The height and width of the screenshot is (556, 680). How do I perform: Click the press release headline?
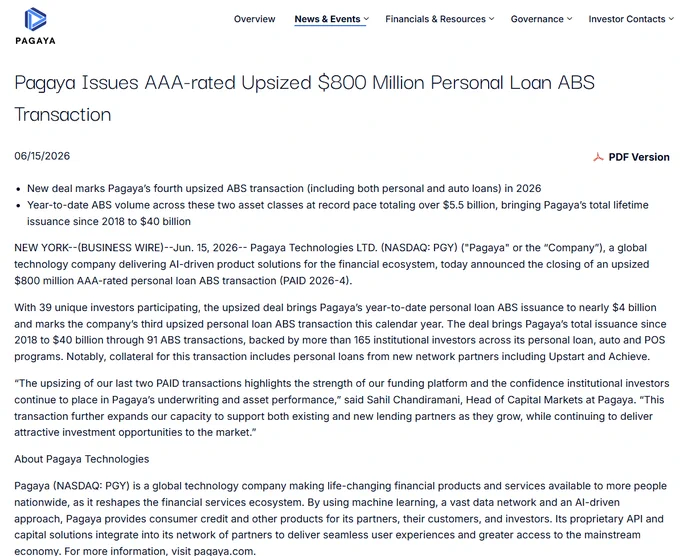coord(304,98)
